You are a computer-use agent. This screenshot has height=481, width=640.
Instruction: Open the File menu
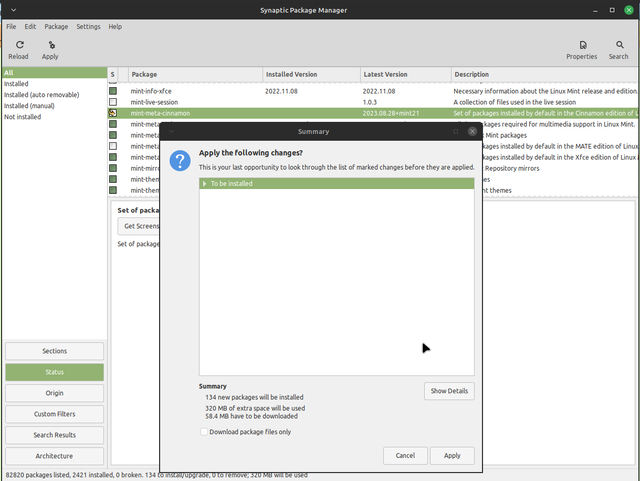point(11,27)
